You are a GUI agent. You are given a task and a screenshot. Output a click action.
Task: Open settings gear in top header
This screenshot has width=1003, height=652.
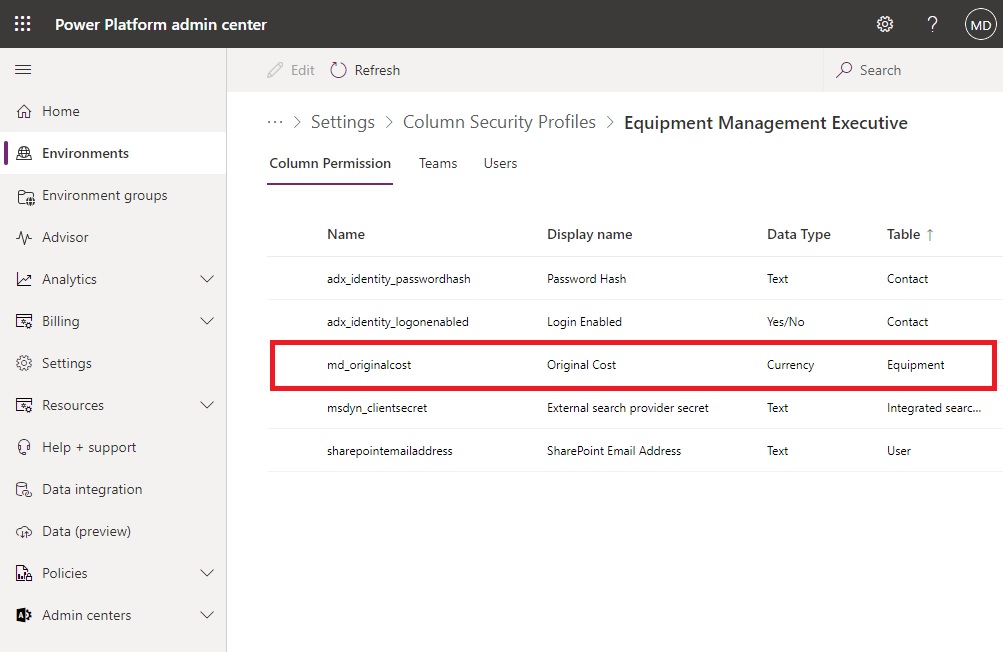885,24
